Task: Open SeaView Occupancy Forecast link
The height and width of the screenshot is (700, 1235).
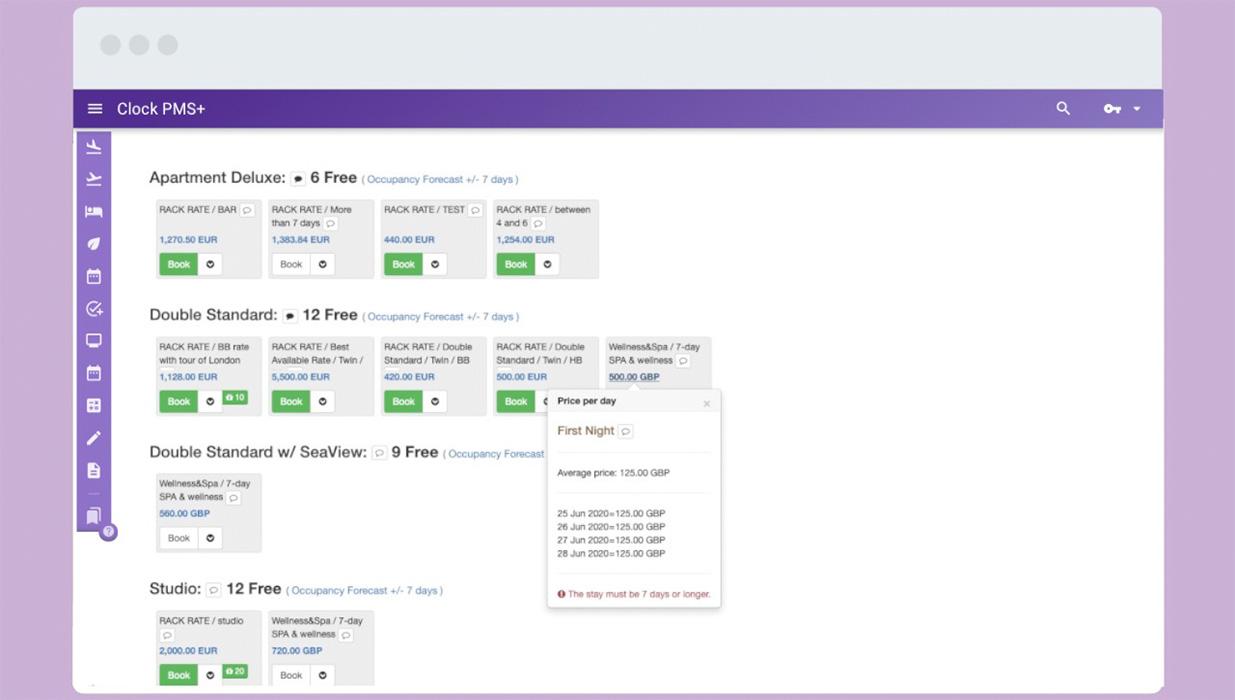Action: pos(496,454)
